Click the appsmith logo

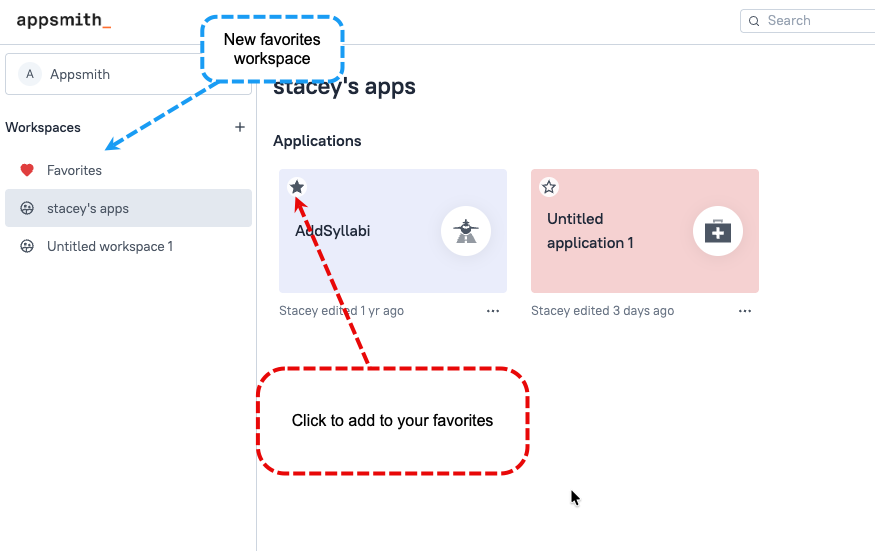63,20
